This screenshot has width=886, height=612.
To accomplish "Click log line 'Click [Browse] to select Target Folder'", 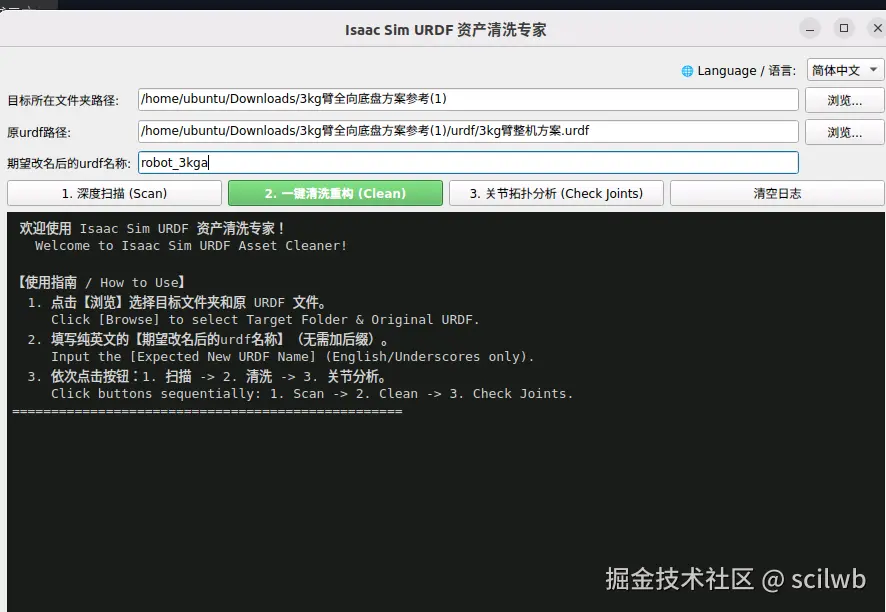I will pos(265,320).
